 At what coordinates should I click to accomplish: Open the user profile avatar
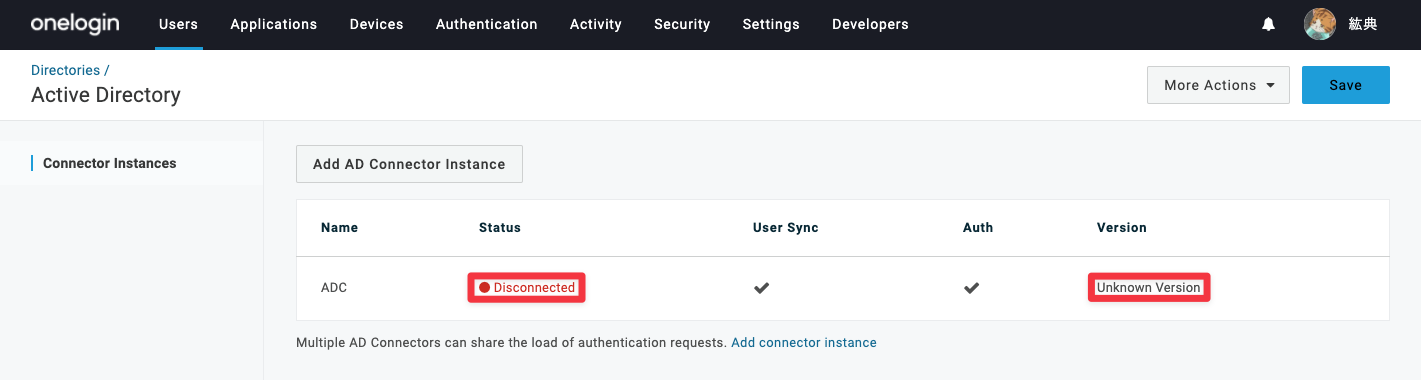[x=1320, y=24]
